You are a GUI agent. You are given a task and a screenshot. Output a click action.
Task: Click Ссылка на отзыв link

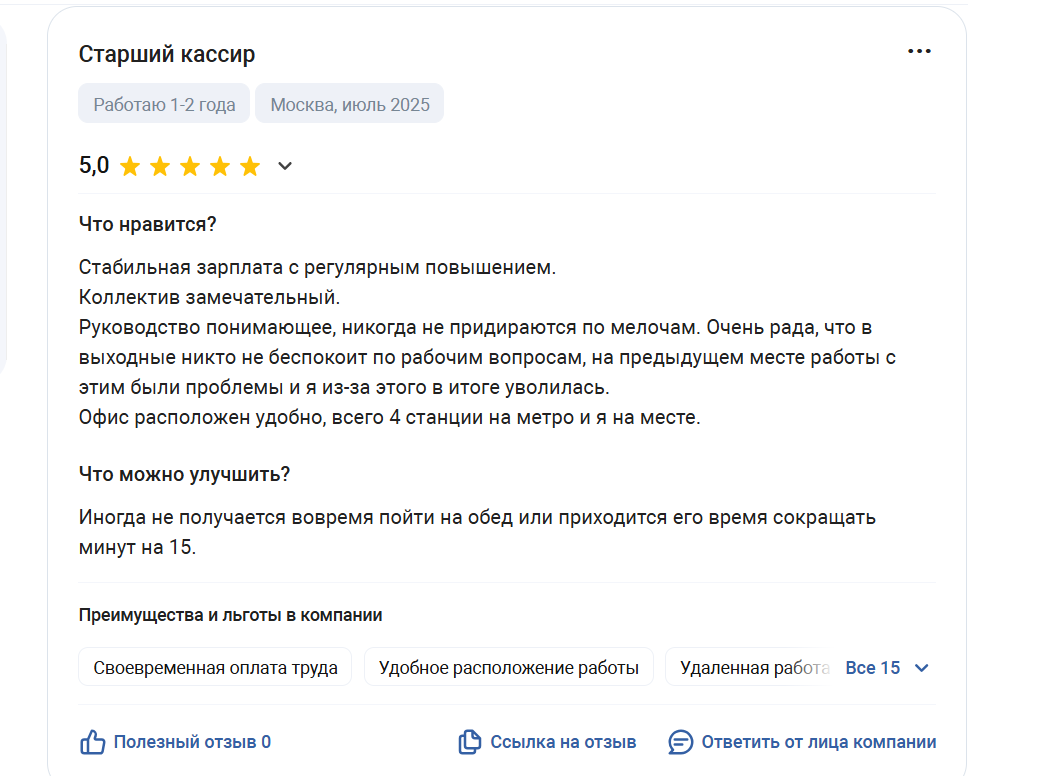coord(563,742)
